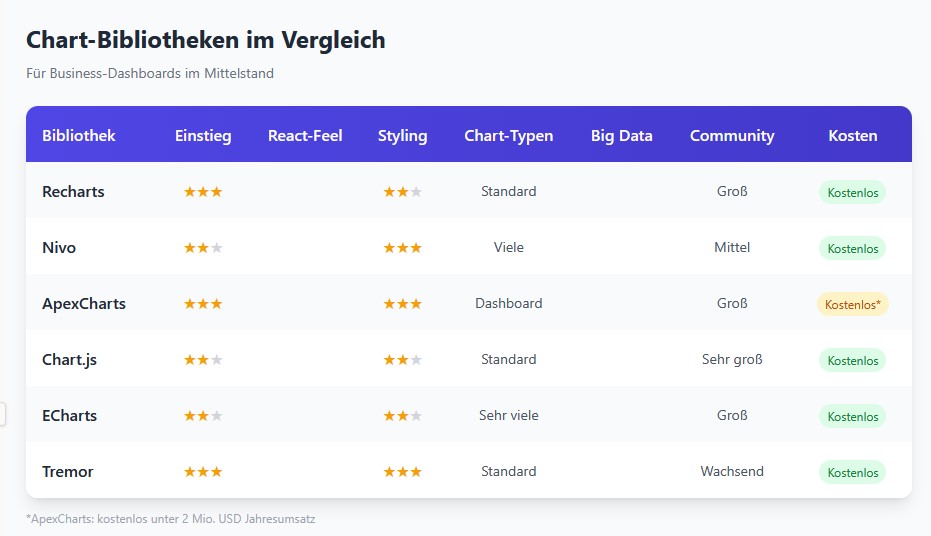931x536 pixels.
Task: Click the Nivo Einstieg star rating
Action: 203,248
